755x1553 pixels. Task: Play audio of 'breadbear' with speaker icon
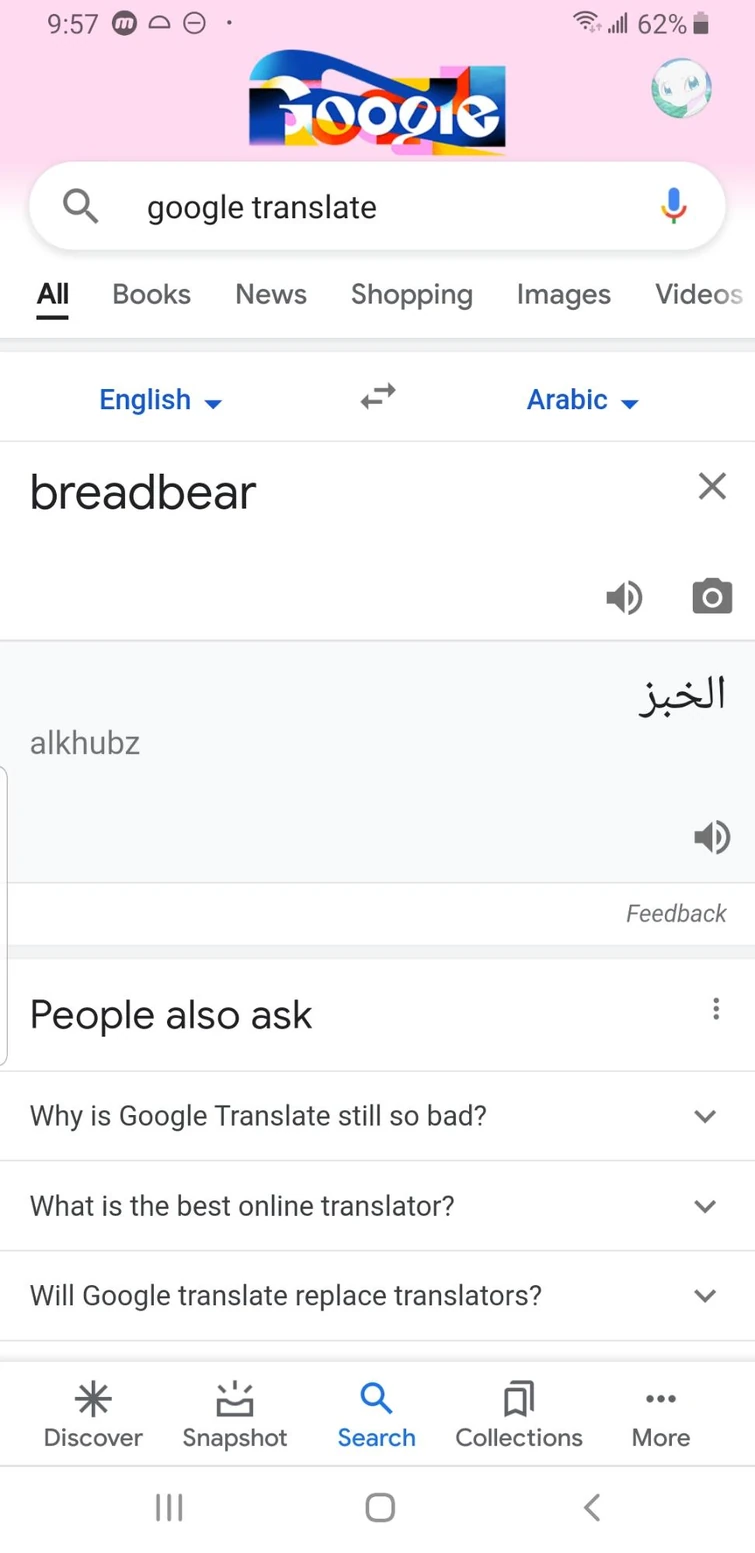pos(625,597)
